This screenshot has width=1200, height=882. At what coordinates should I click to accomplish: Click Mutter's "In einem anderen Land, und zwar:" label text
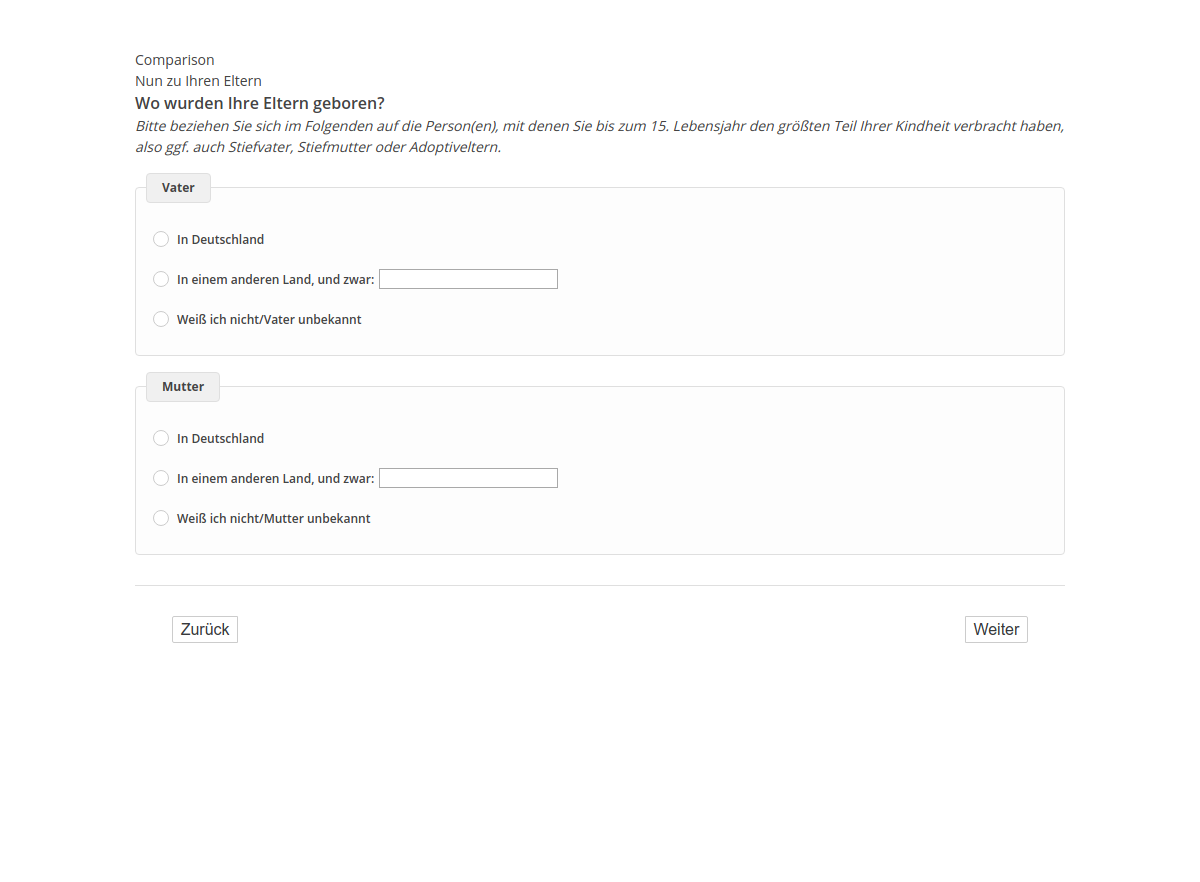coord(275,479)
